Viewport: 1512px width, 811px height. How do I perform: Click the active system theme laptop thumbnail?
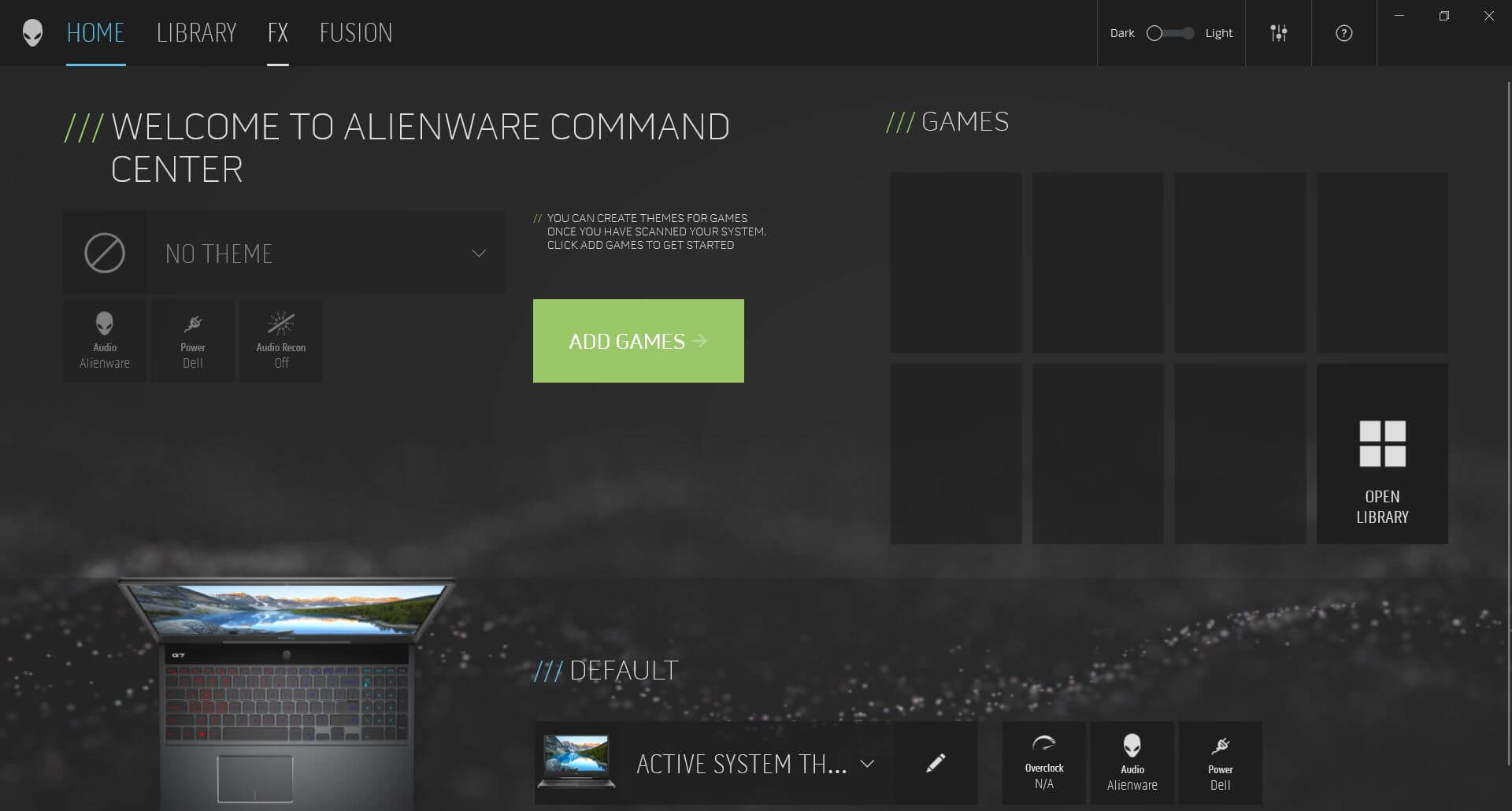point(576,761)
